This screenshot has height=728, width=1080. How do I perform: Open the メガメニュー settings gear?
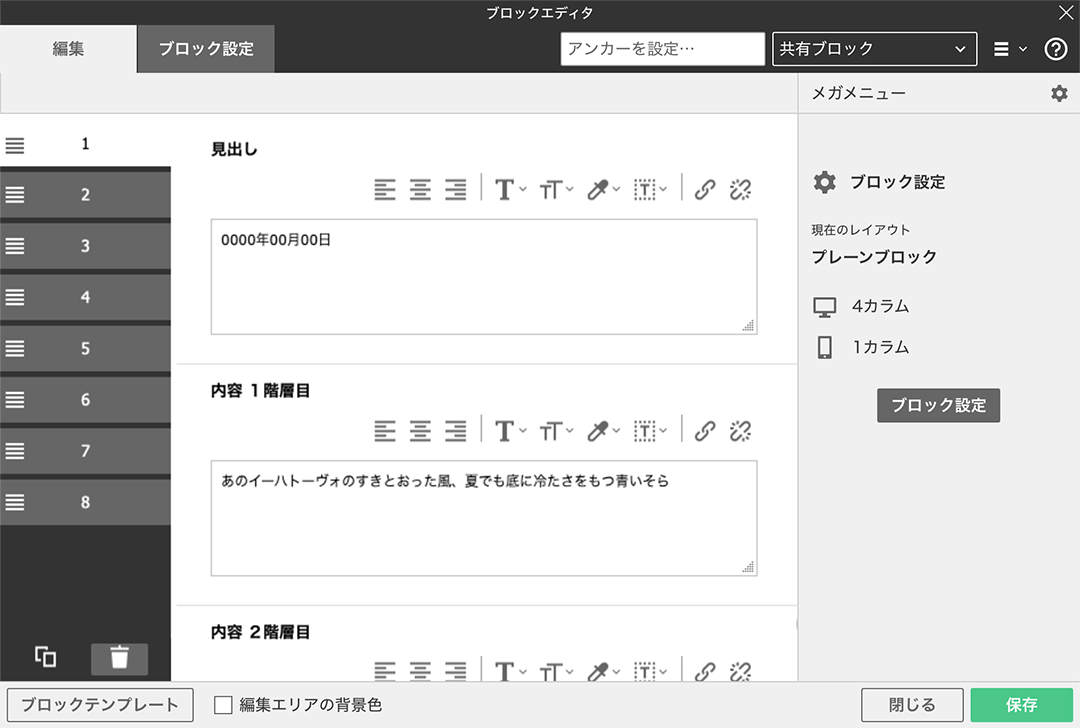point(1058,93)
